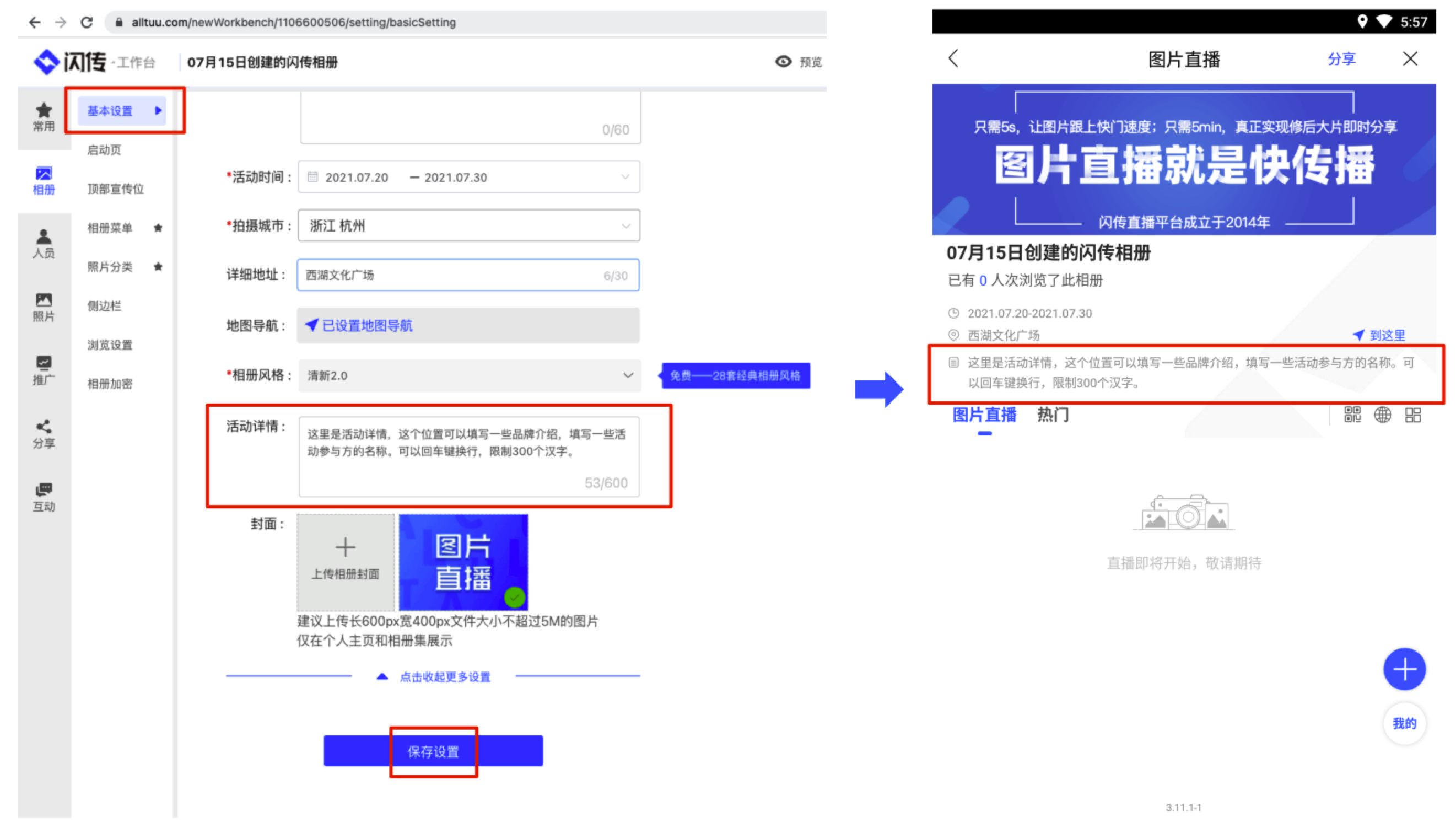The image size is (1456, 828).
Task: Open the 活动时间 date range dropdown
Action: [x=469, y=177]
